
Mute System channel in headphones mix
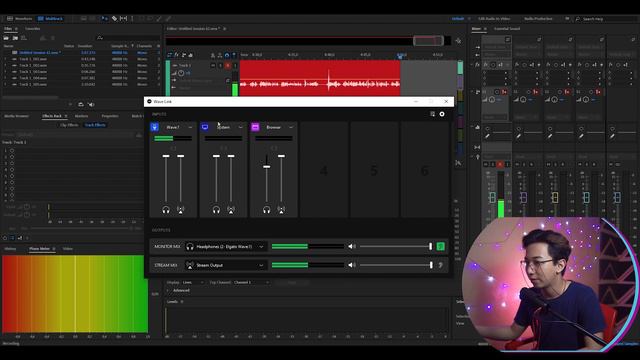[216, 210]
